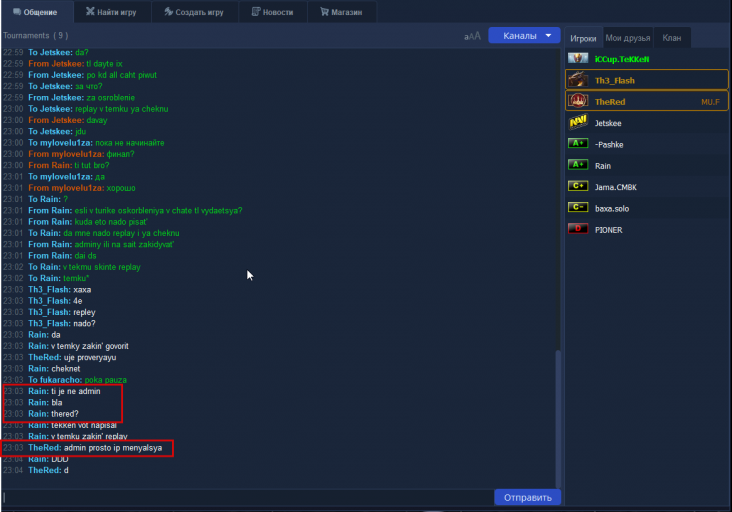Click message 'admin prosto ip menyalsya'
732x512 pixels.
coord(113,448)
